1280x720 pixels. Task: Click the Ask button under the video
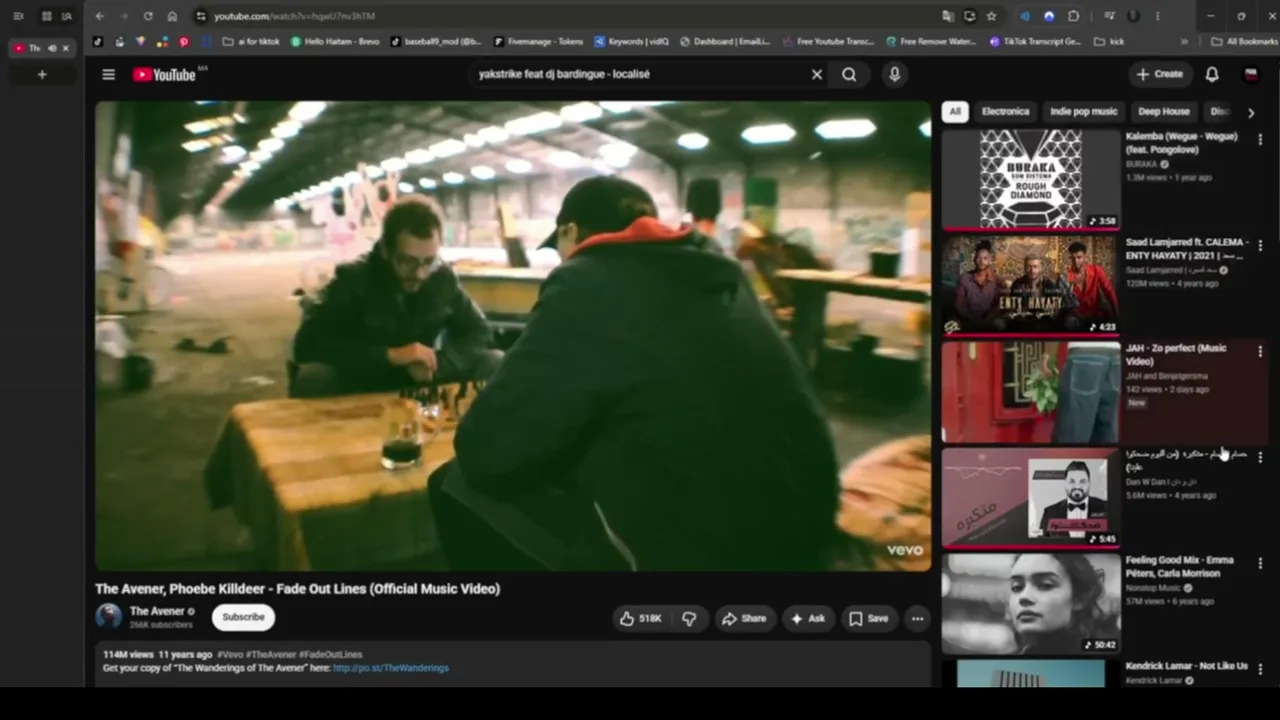[808, 618]
